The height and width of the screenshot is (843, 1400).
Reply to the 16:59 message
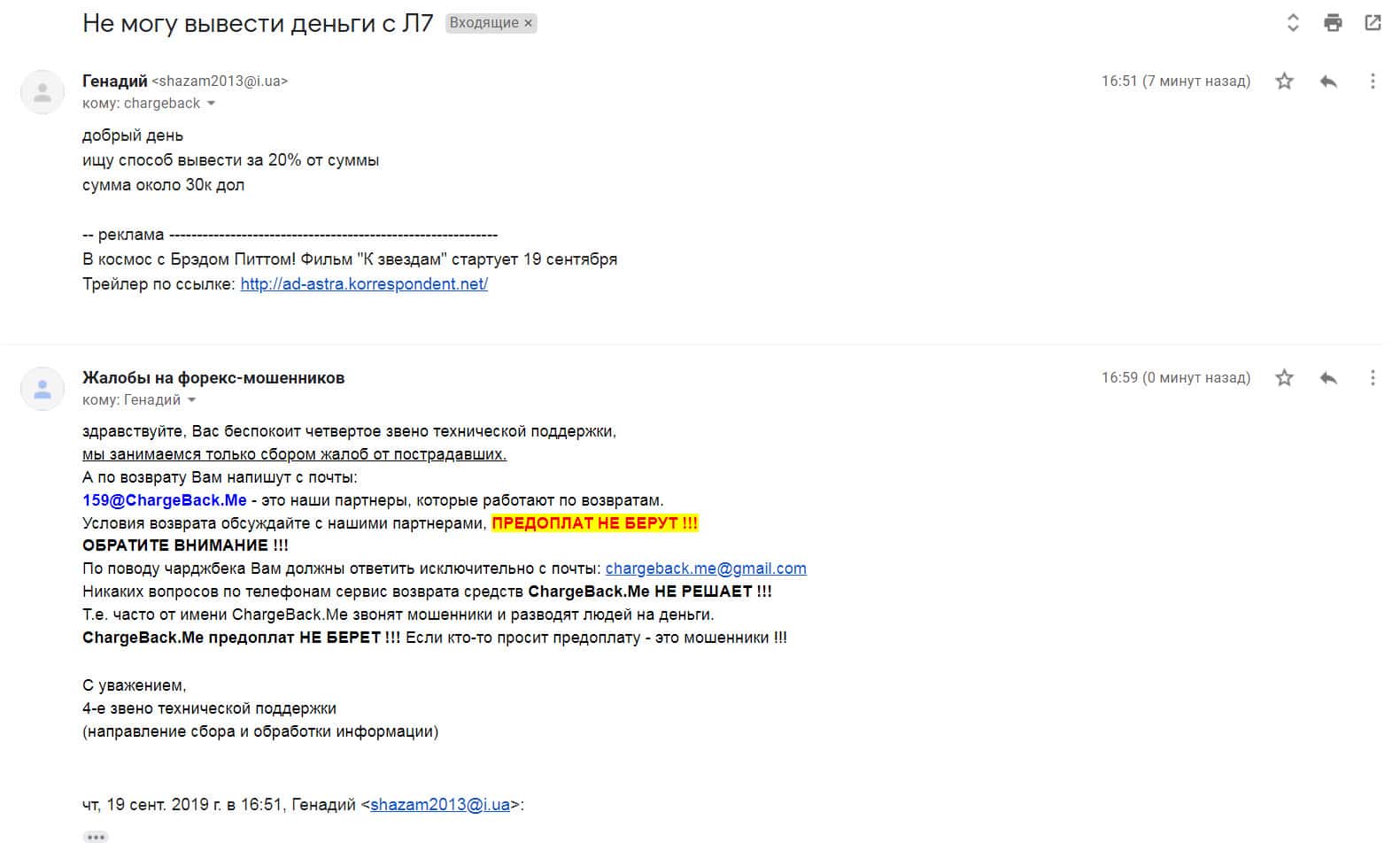(x=1328, y=378)
